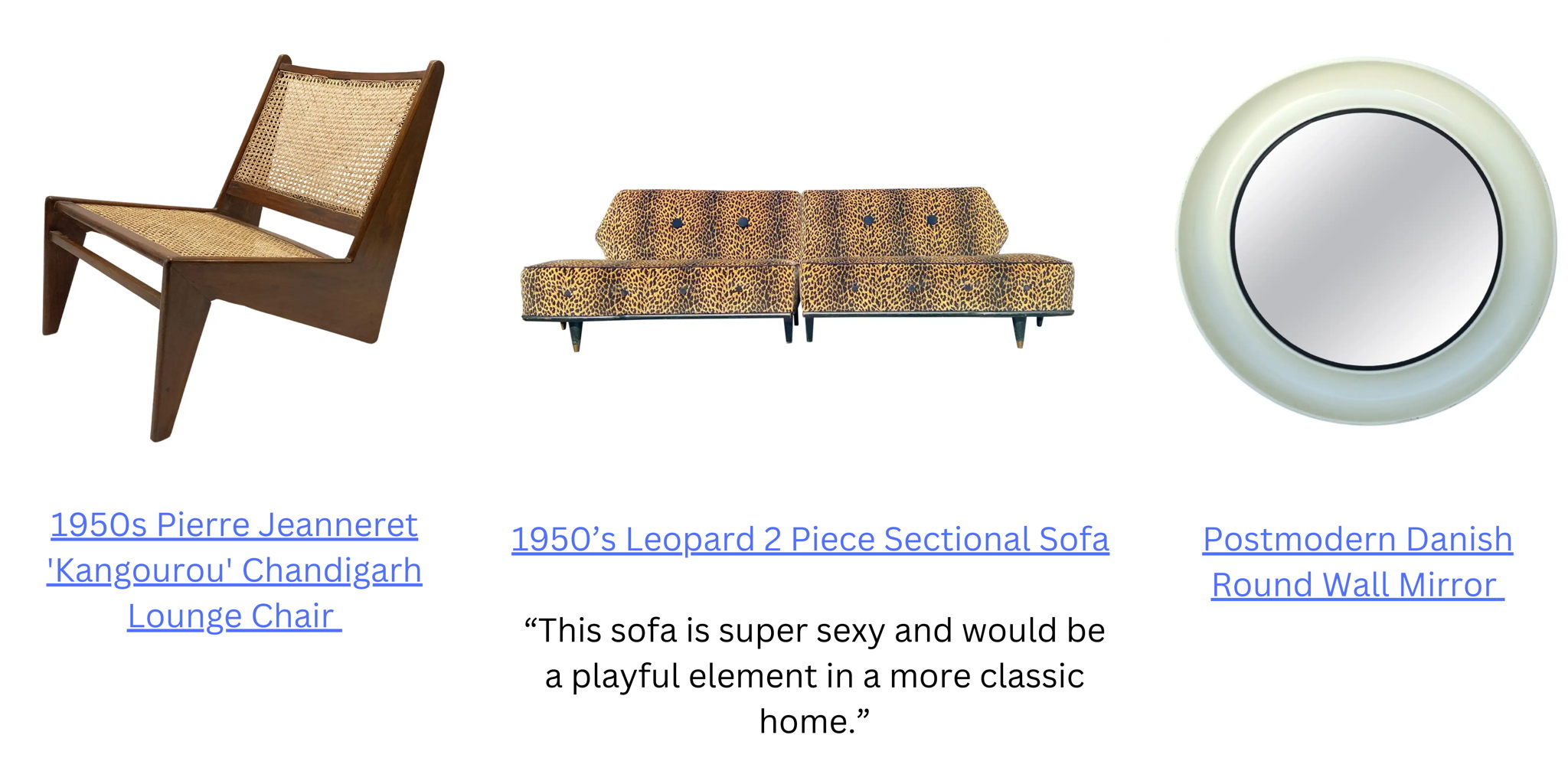Click the "Round Wall Mirror" link line
Image resolution: width=1568 pixels, height=784 pixels.
pyautogui.click(x=1357, y=585)
